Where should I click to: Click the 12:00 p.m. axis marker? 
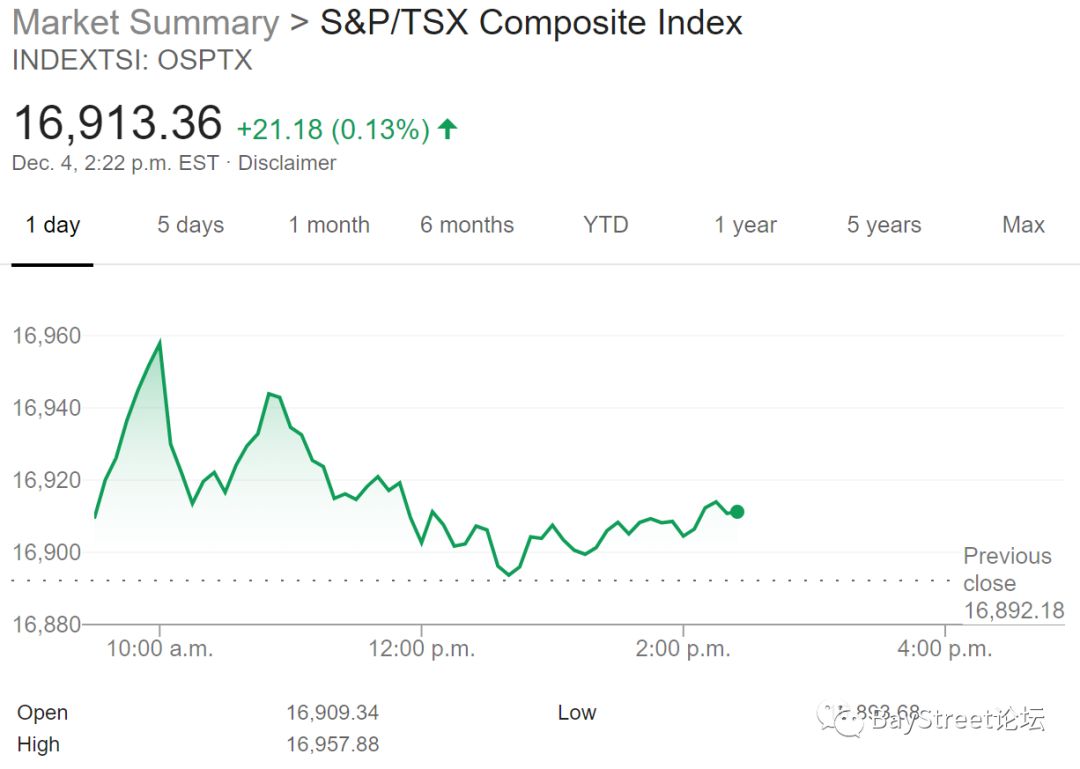coord(422,648)
